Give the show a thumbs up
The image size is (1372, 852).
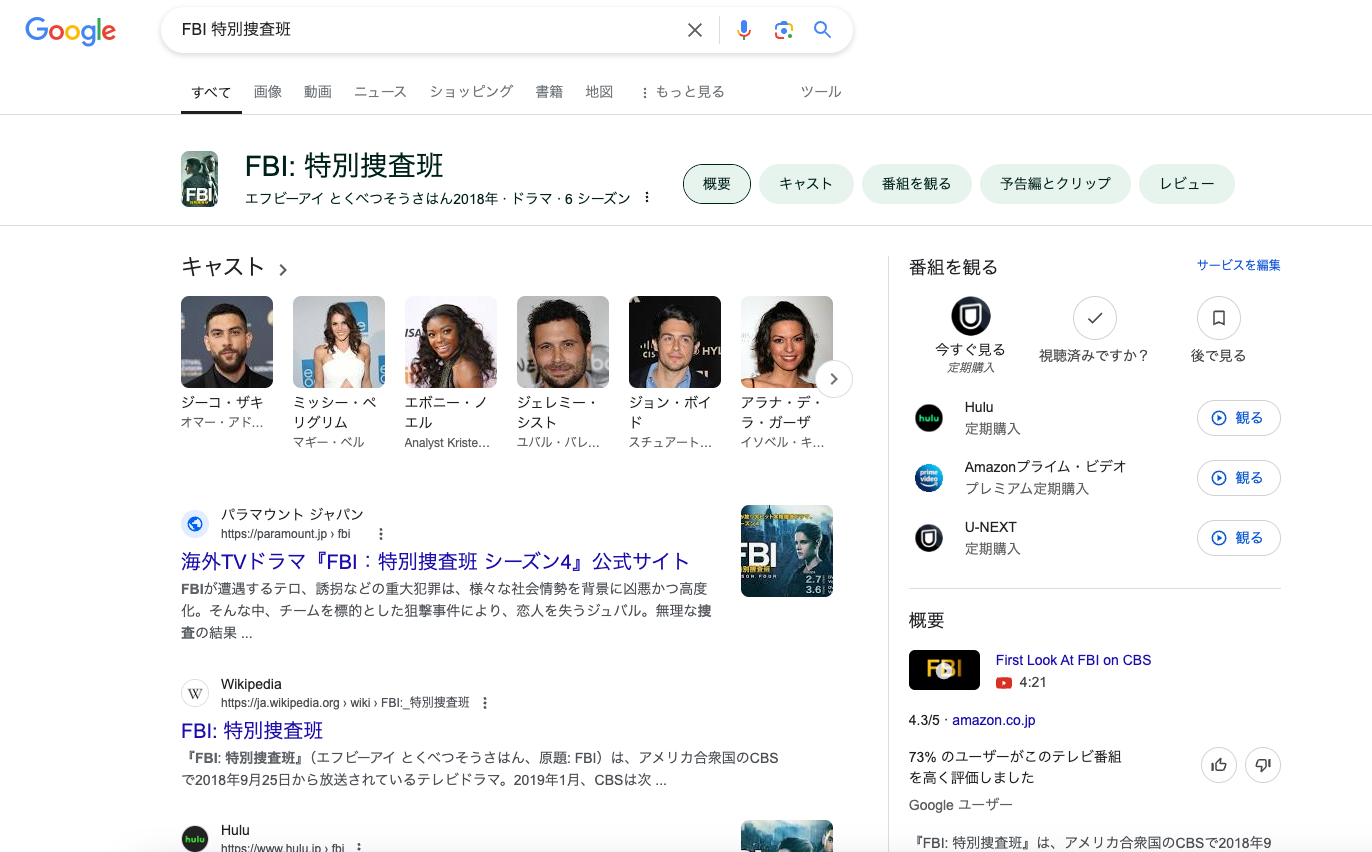tap(1219, 765)
